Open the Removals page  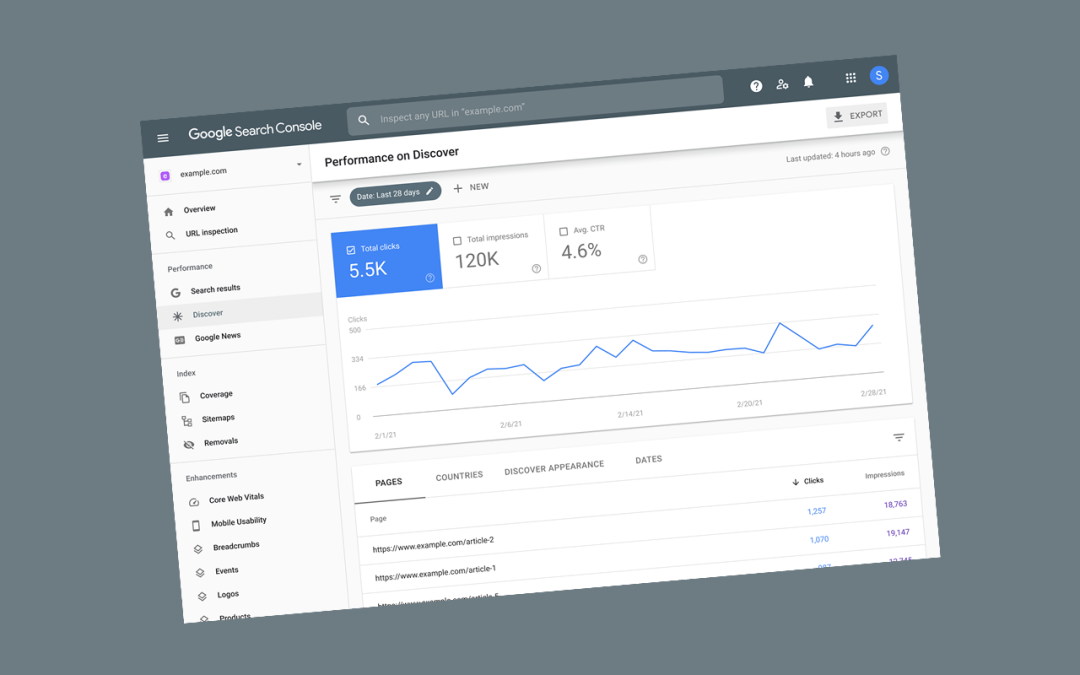coord(221,442)
